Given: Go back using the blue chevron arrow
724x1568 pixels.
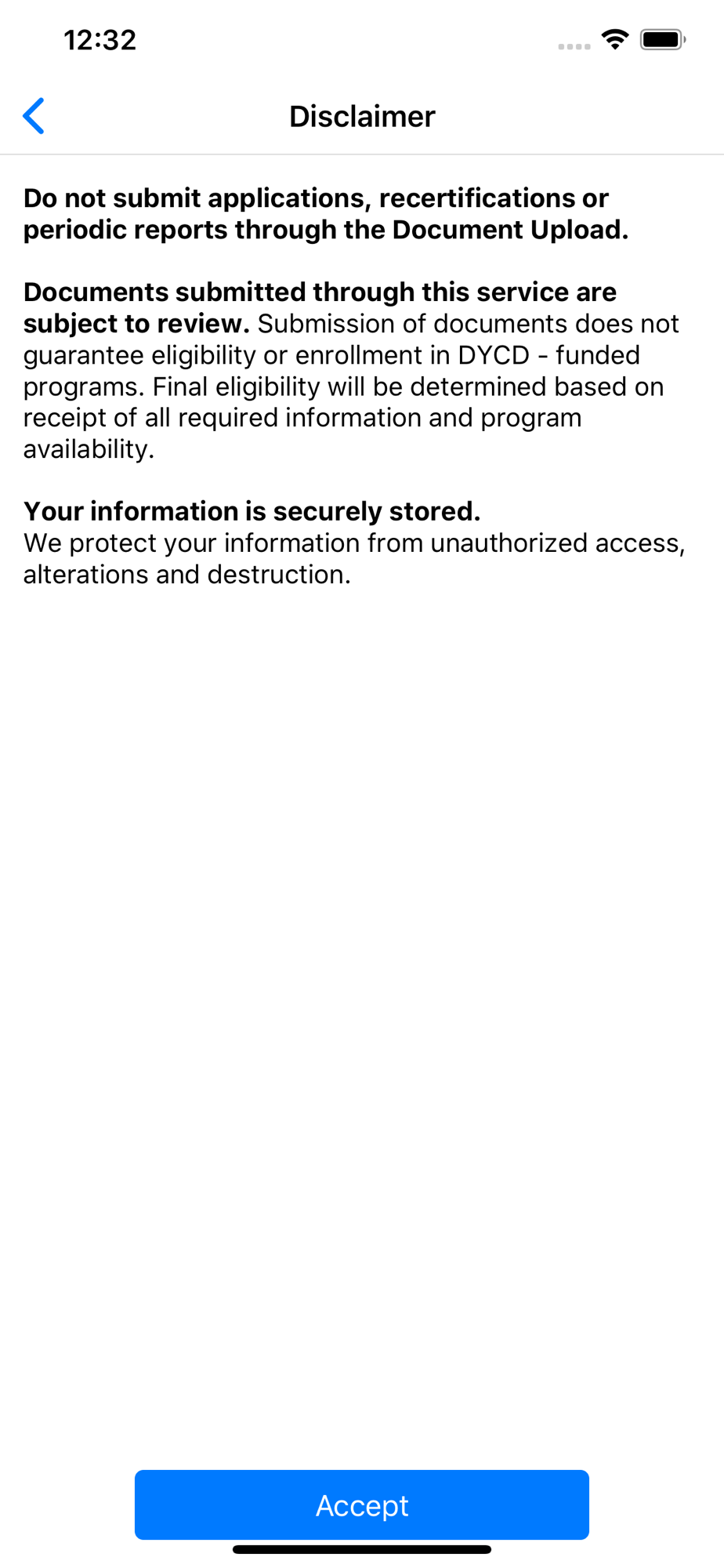Looking at the screenshot, I should 34,116.
